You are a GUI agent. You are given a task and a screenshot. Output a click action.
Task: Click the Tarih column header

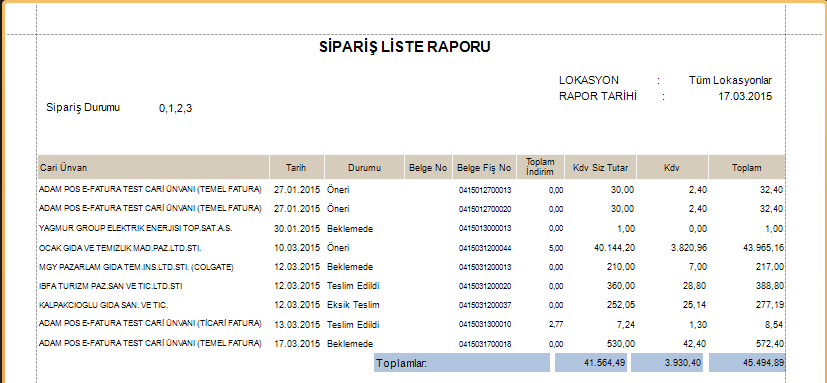tap(297, 168)
